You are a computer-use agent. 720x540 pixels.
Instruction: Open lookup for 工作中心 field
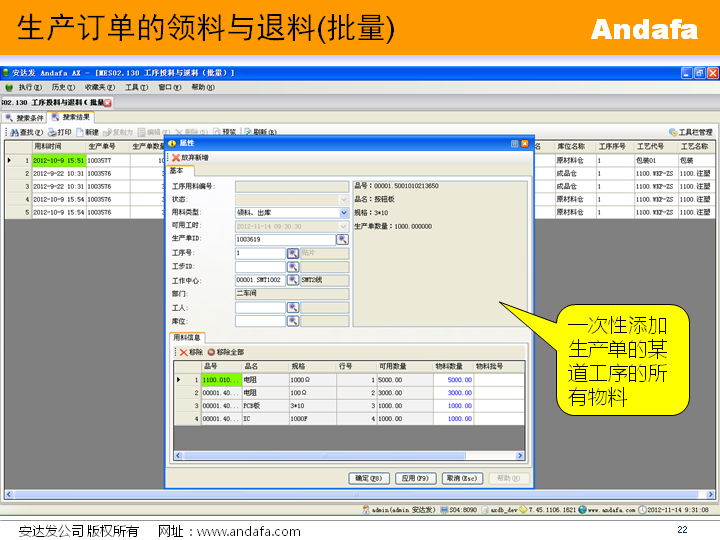293,280
